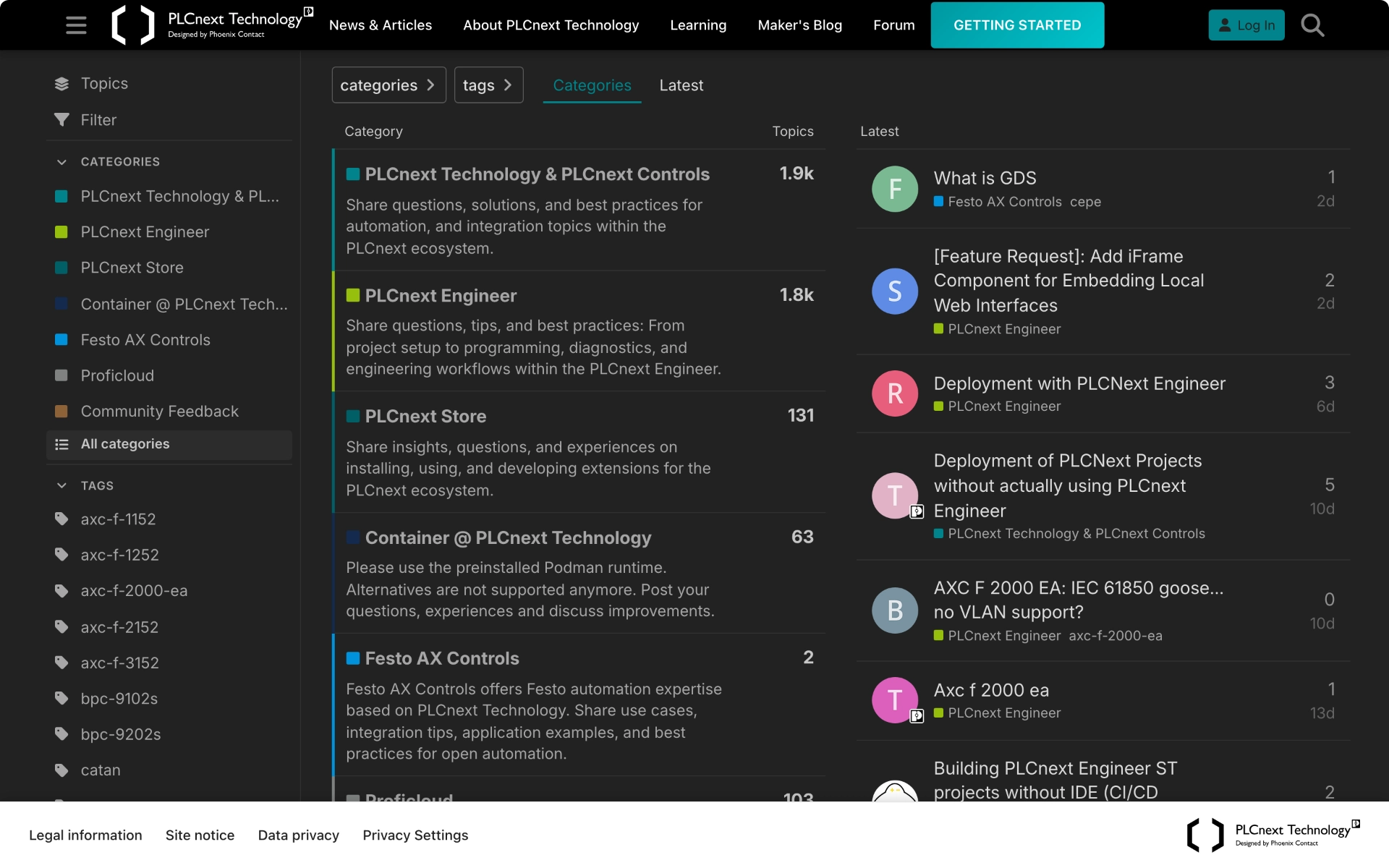Open Festo AX Controls category heading
The image size is (1389, 868).
(442, 659)
